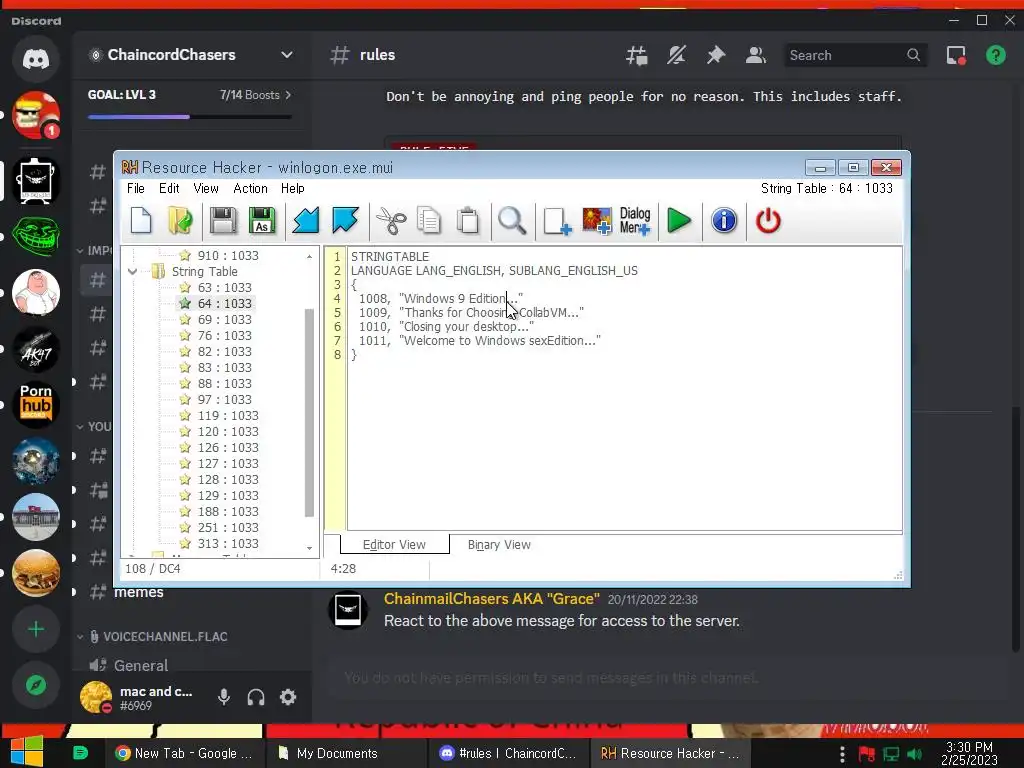Add a server with plus icon

click(36, 629)
